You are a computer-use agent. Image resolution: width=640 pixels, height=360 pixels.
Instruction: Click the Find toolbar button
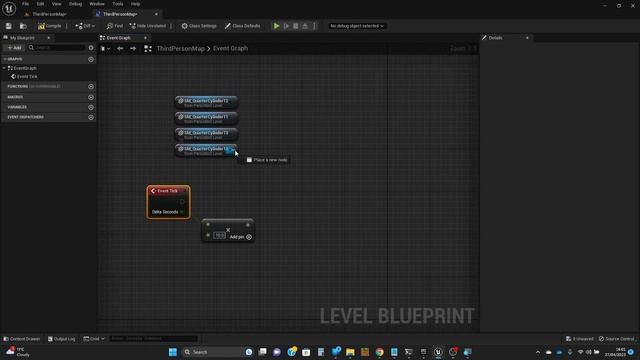point(115,26)
